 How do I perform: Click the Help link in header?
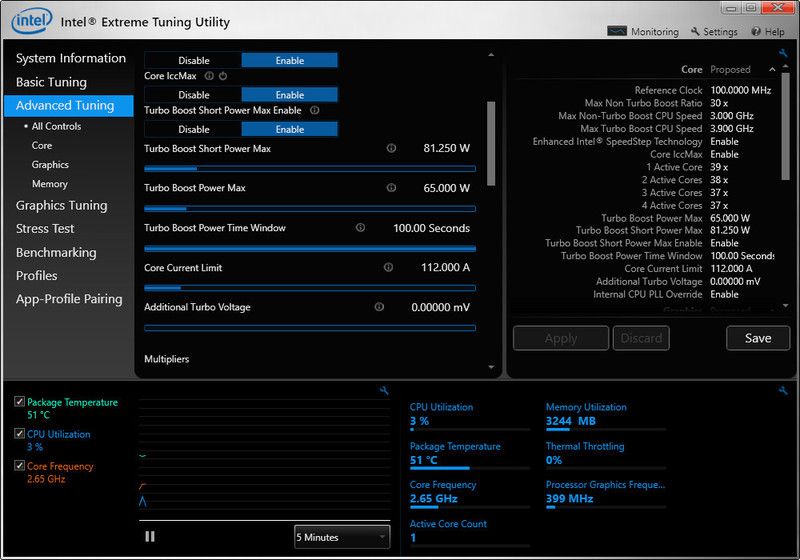coord(774,32)
